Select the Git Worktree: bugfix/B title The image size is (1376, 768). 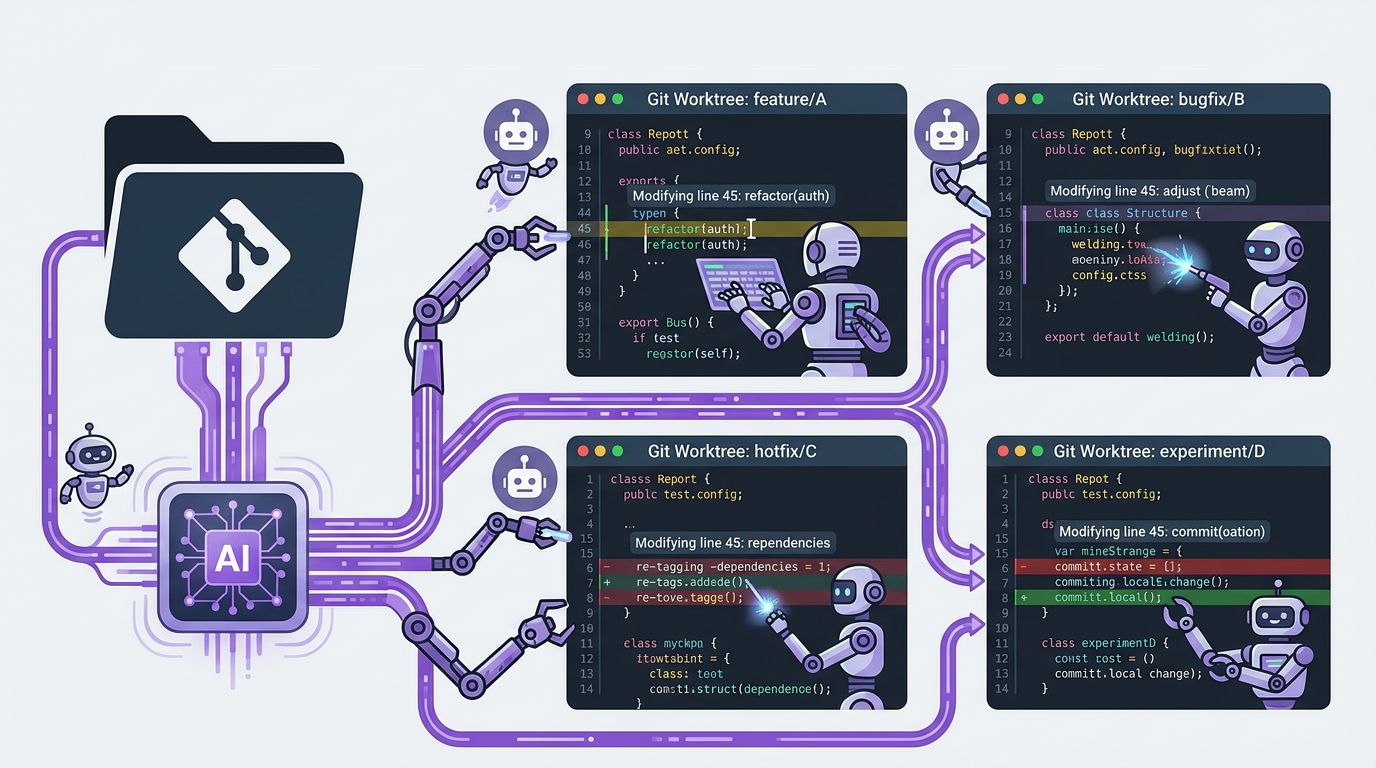[1158, 99]
